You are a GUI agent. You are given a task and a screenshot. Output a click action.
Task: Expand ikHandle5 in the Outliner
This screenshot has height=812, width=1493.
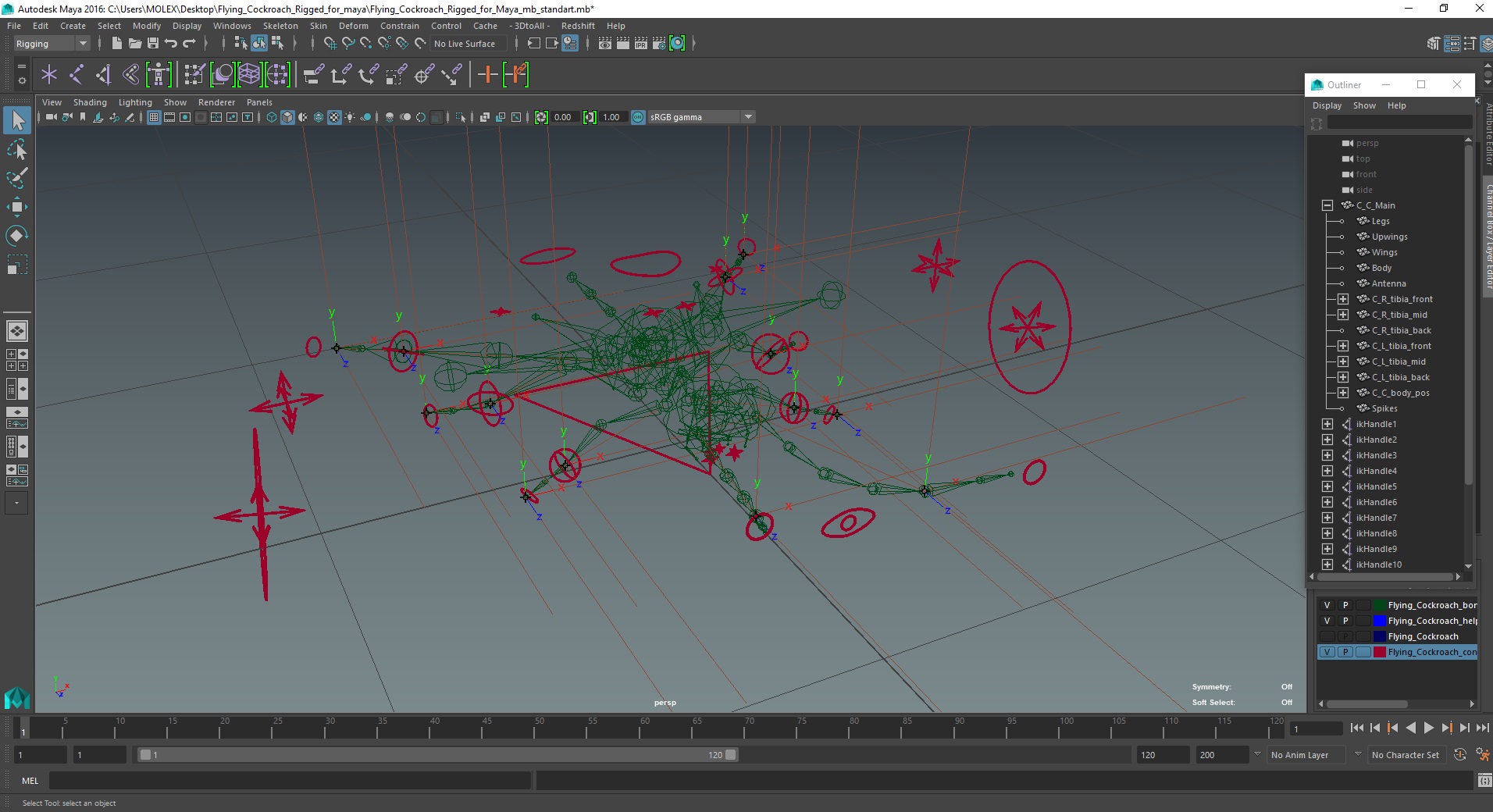pos(1327,486)
